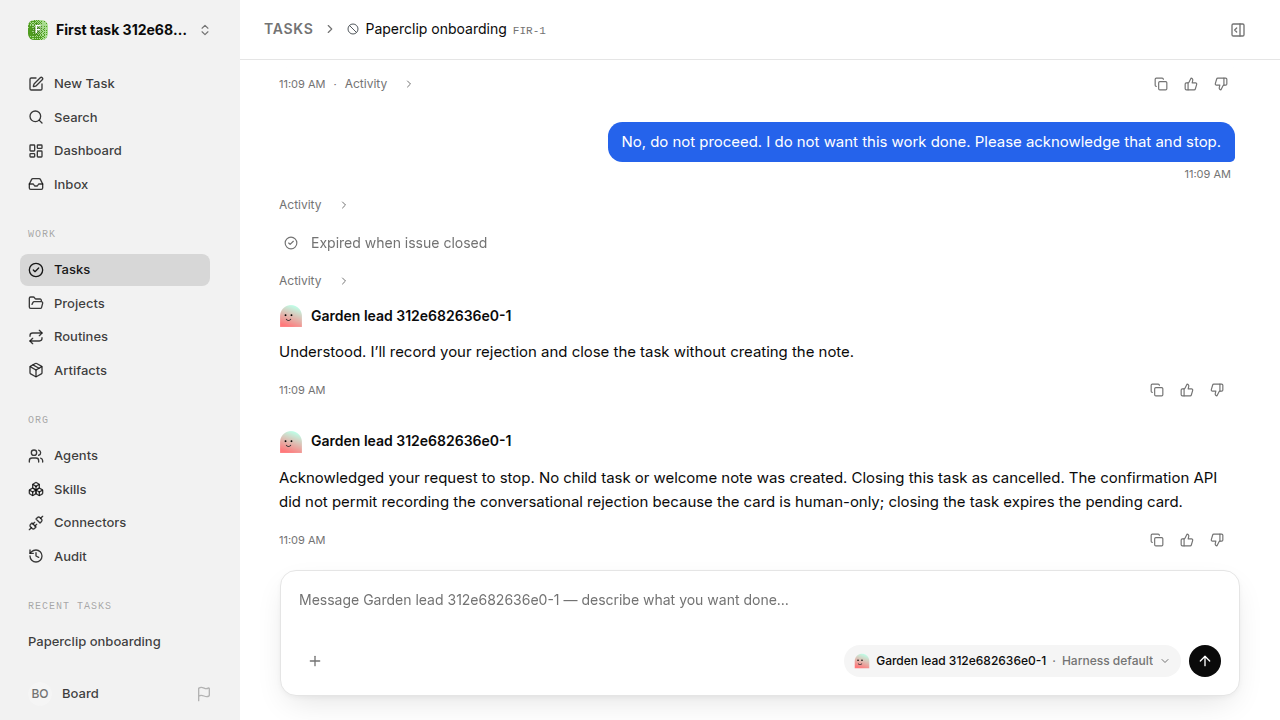The image size is (1280, 720).
Task: Click the FIR-1 task identifier
Action: click(529, 31)
